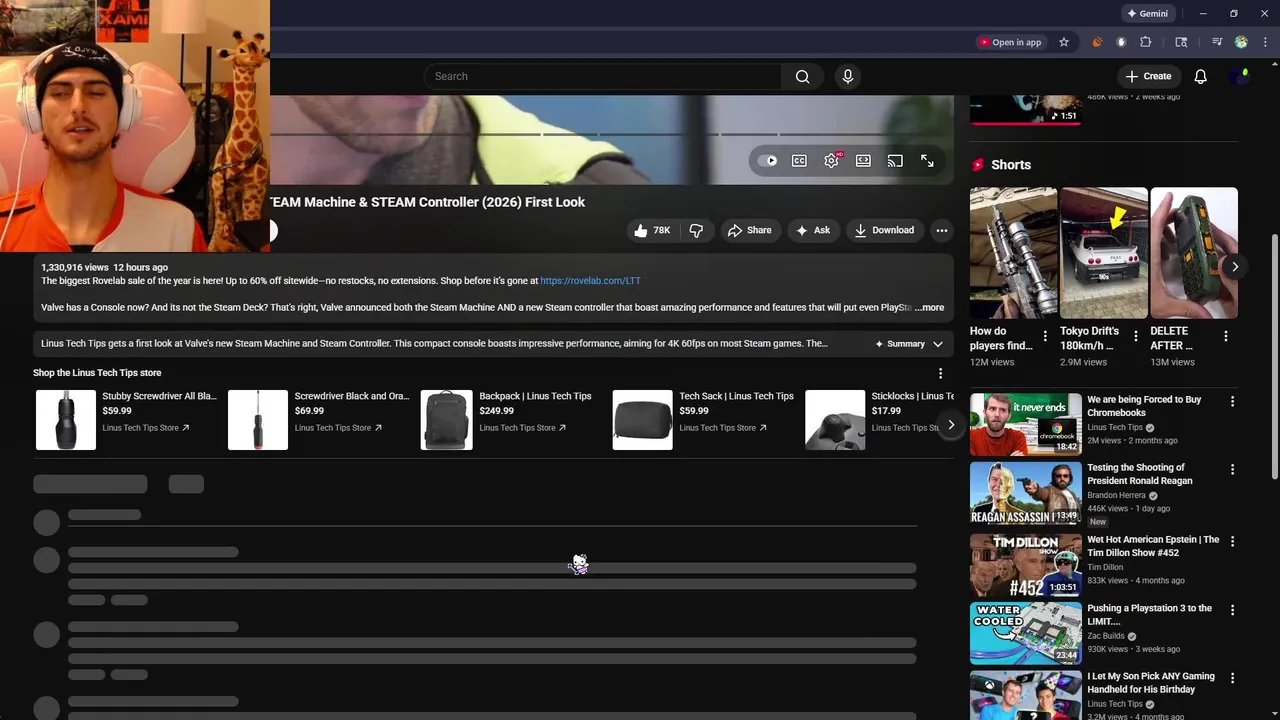Share the video
1280x720 pixels.
749,230
